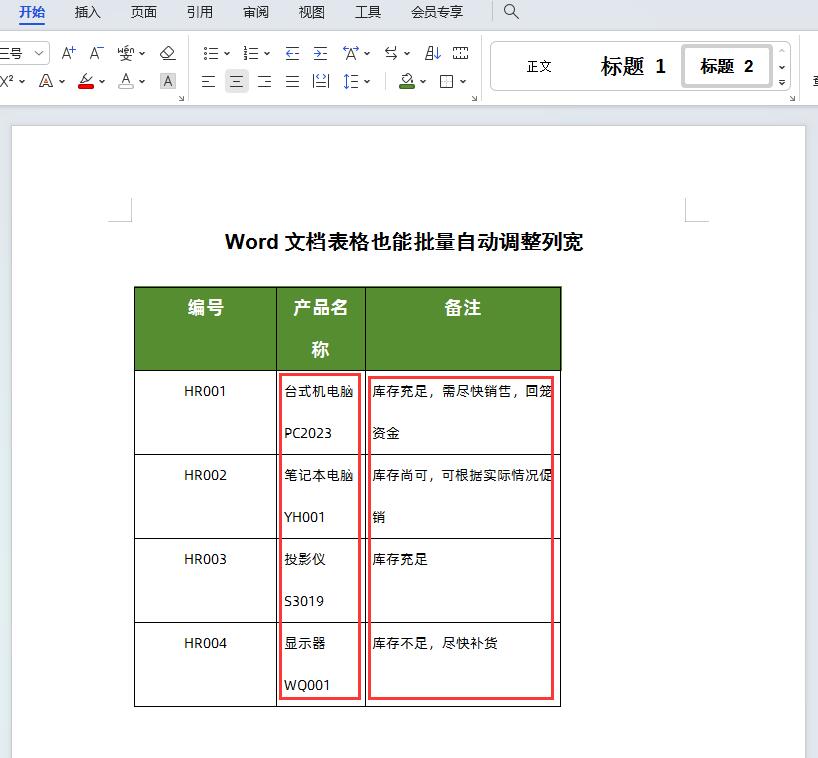Screen dimensions: 818x758
Task: Expand line spacing options arrow
Action: pyautogui.click(x=367, y=81)
